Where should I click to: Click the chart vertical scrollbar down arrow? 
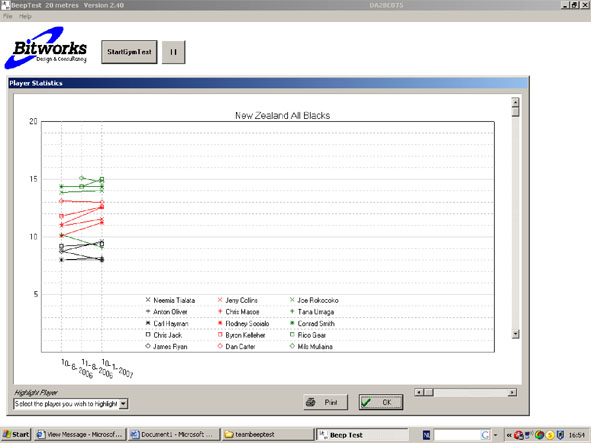click(x=515, y=334)
